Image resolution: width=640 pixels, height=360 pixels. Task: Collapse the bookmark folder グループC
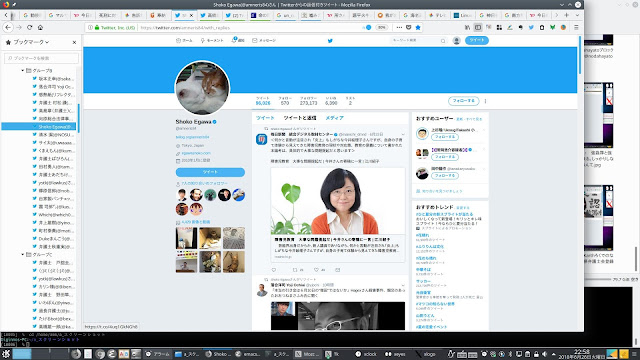[23, 254]
